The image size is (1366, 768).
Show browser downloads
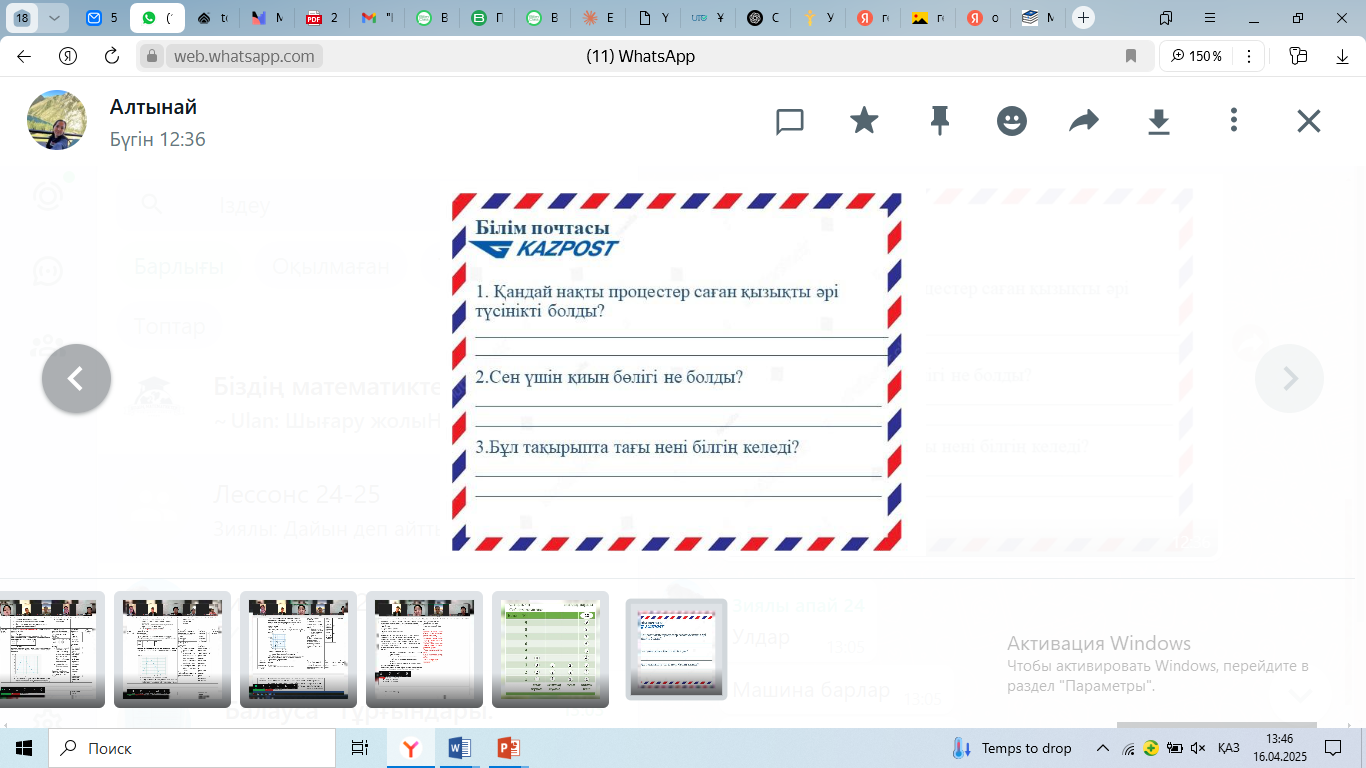(x=1343, y=56)
